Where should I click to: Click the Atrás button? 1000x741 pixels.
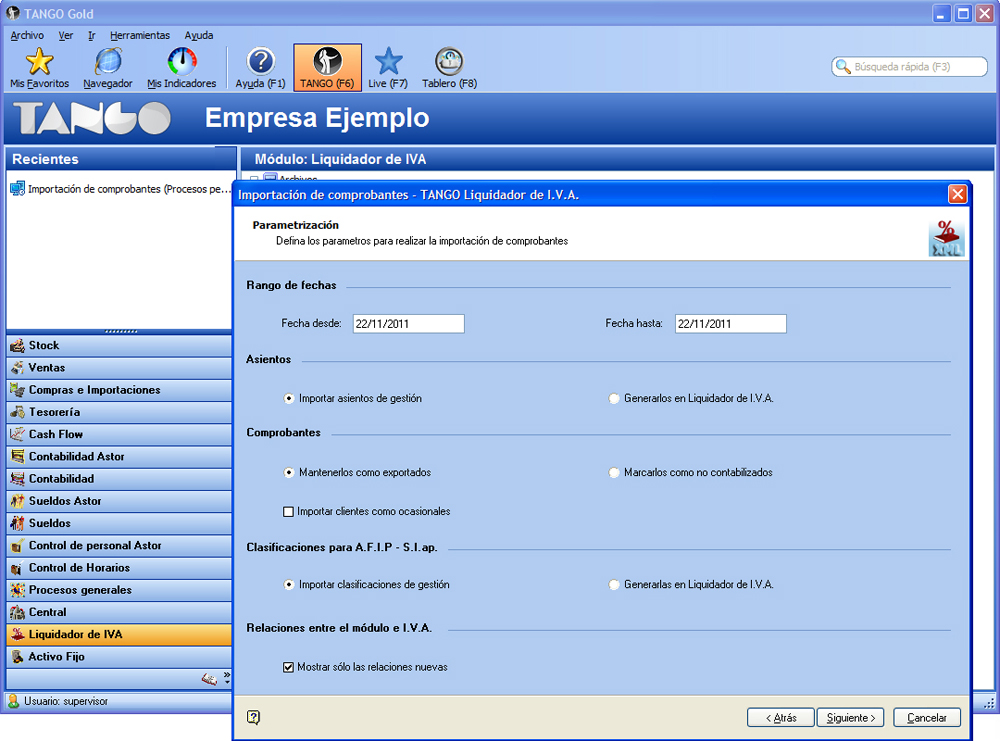point(781,717)
